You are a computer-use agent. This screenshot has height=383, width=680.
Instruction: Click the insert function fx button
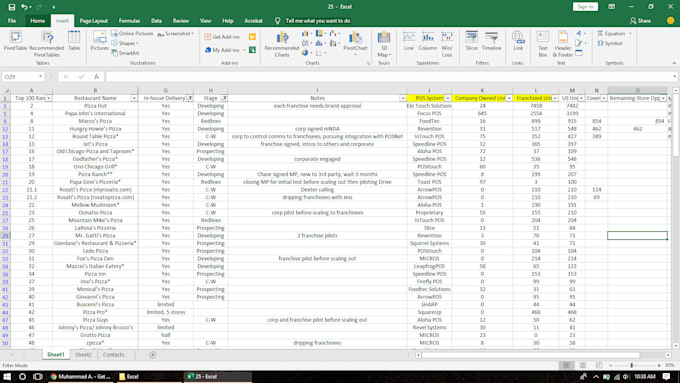(96, 77)
